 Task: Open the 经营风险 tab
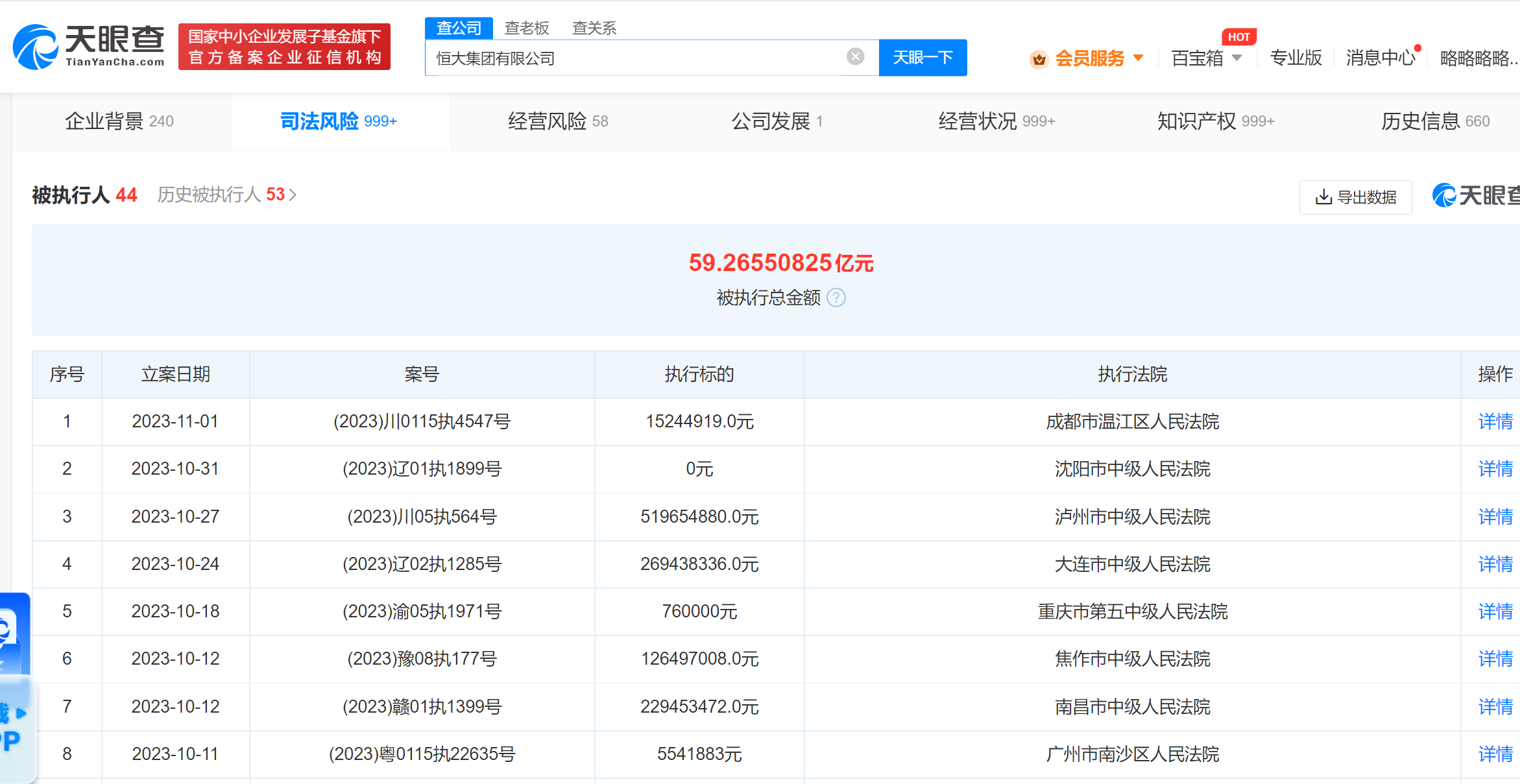click(558, 121)
